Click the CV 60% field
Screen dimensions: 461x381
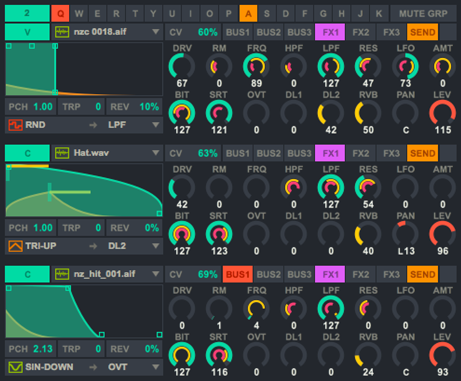click(193, 32)
